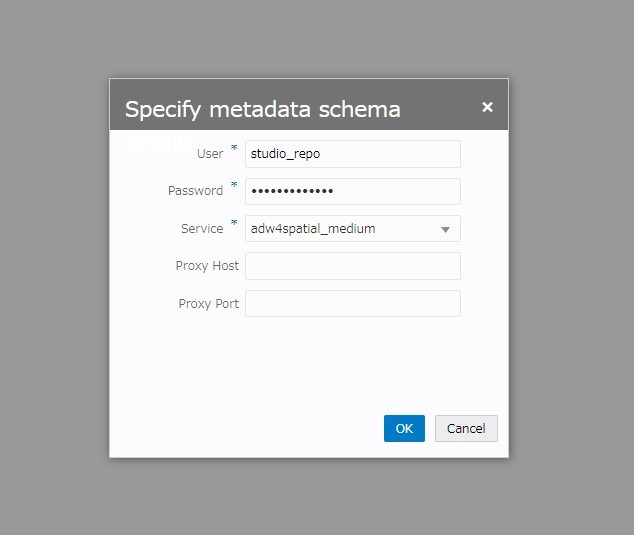Image resolution: width=634 pixels, height=535 pixels.
Task: Click the User field label
Action: 210,154
